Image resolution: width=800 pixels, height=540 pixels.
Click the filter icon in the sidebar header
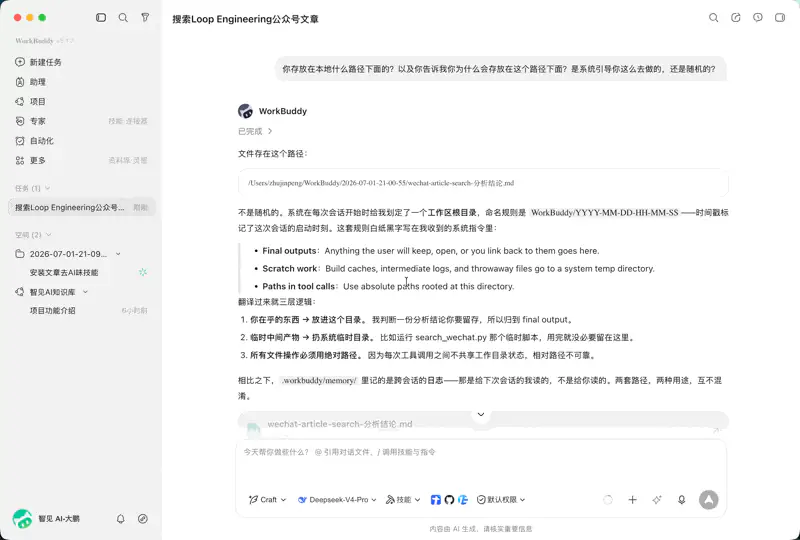click(x=145, y=17)
